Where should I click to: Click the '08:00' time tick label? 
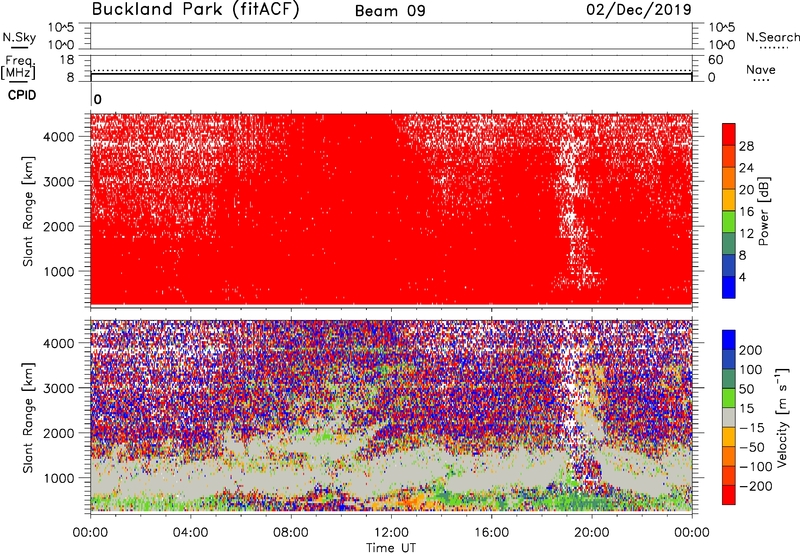coord(291,533)
